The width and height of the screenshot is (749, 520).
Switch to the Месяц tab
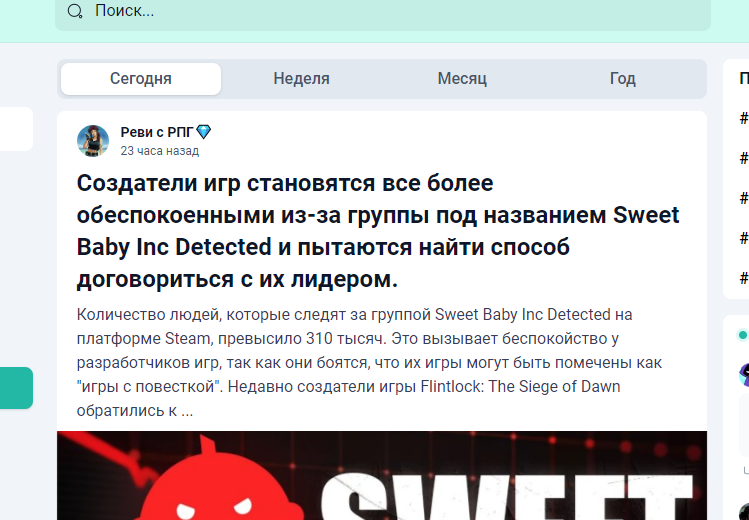[462, 79]
